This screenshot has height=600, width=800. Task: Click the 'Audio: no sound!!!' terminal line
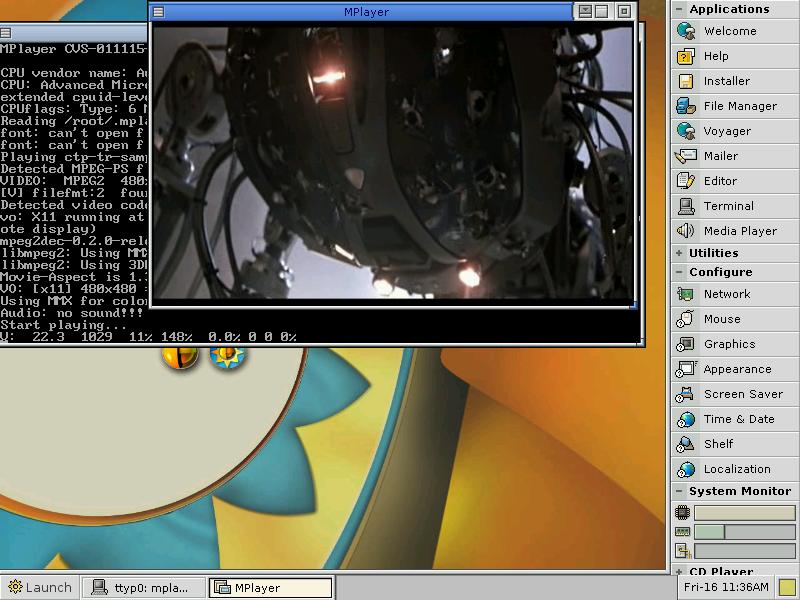(72, 313)
